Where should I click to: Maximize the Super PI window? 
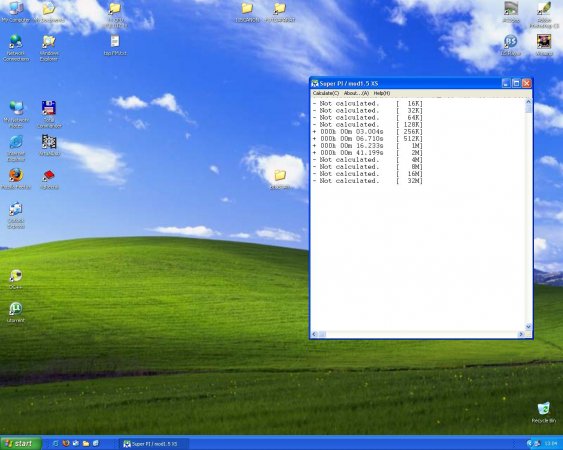click(516, 83)
